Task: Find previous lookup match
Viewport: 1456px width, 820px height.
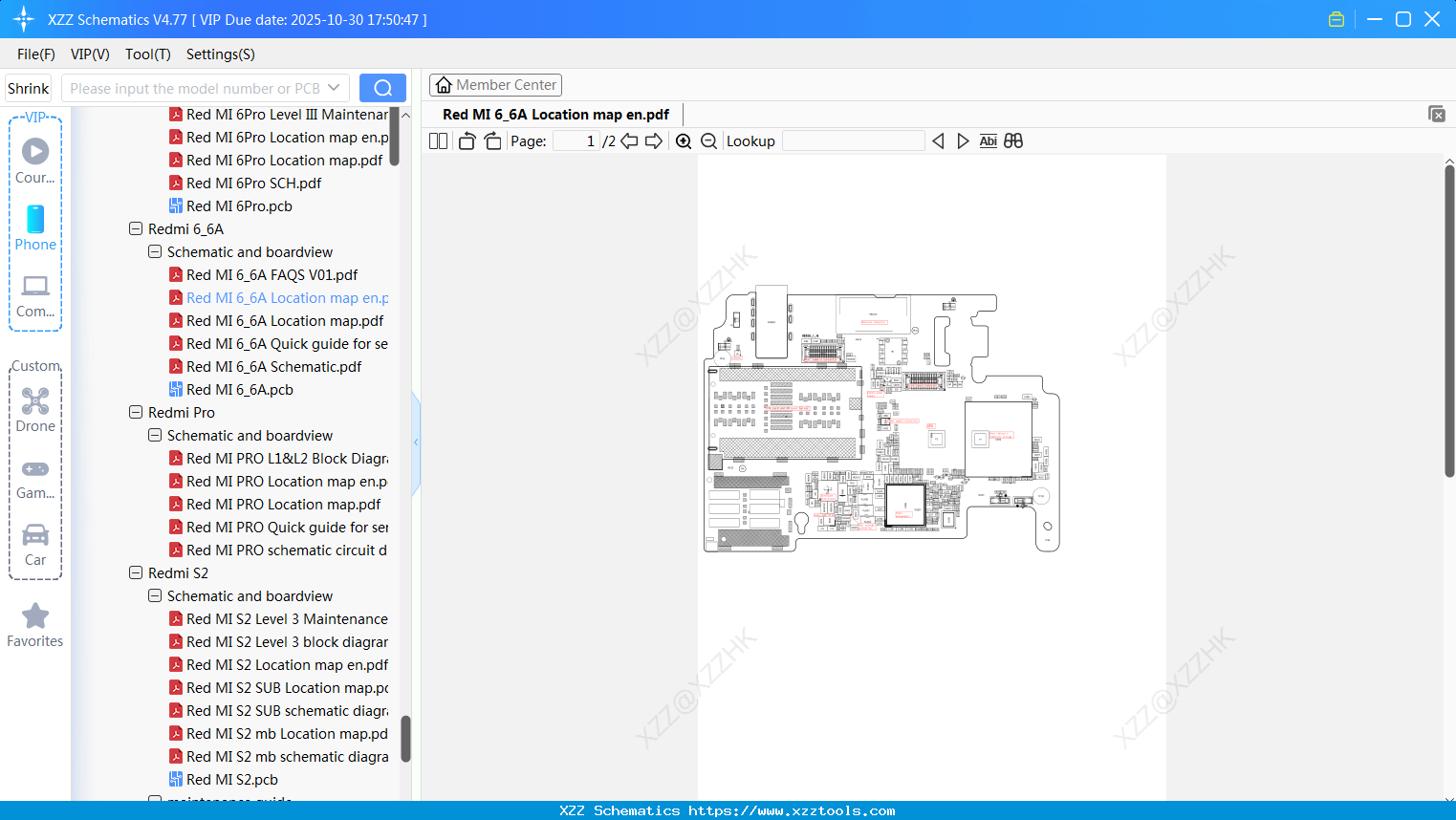Action: point(938,141)
